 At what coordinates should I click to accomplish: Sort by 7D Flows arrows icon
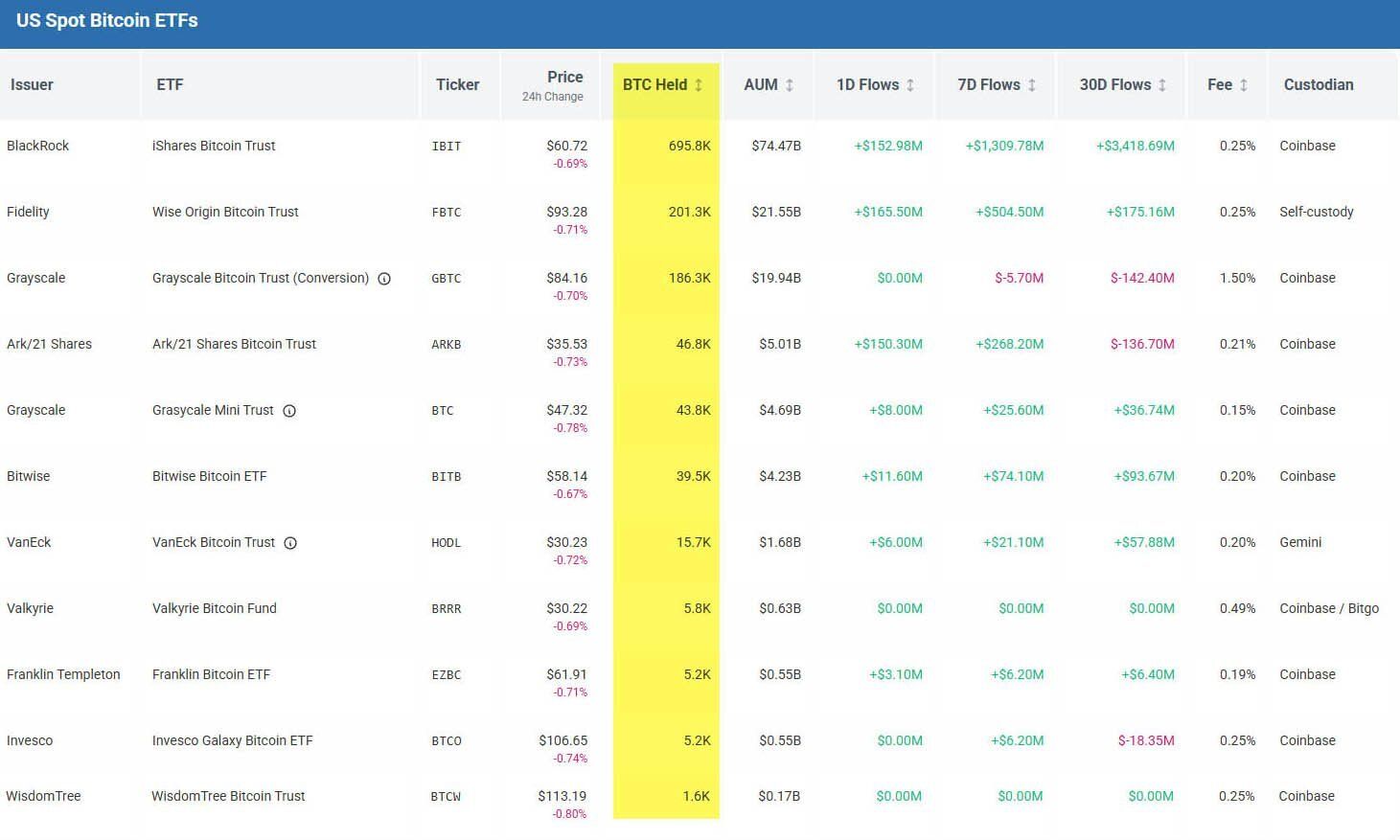pos(1032,85)
